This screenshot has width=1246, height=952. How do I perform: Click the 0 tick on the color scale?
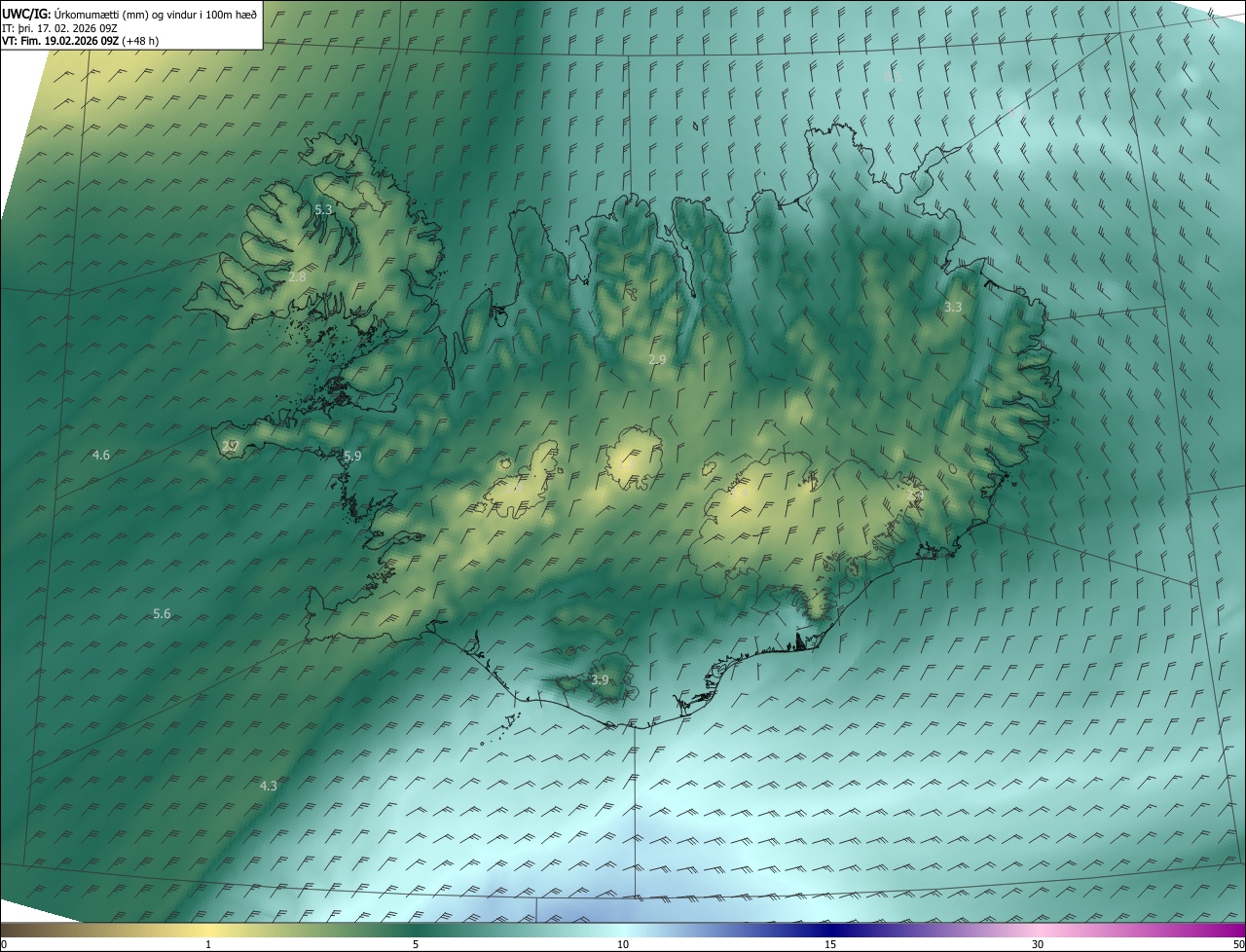[4, 944]
